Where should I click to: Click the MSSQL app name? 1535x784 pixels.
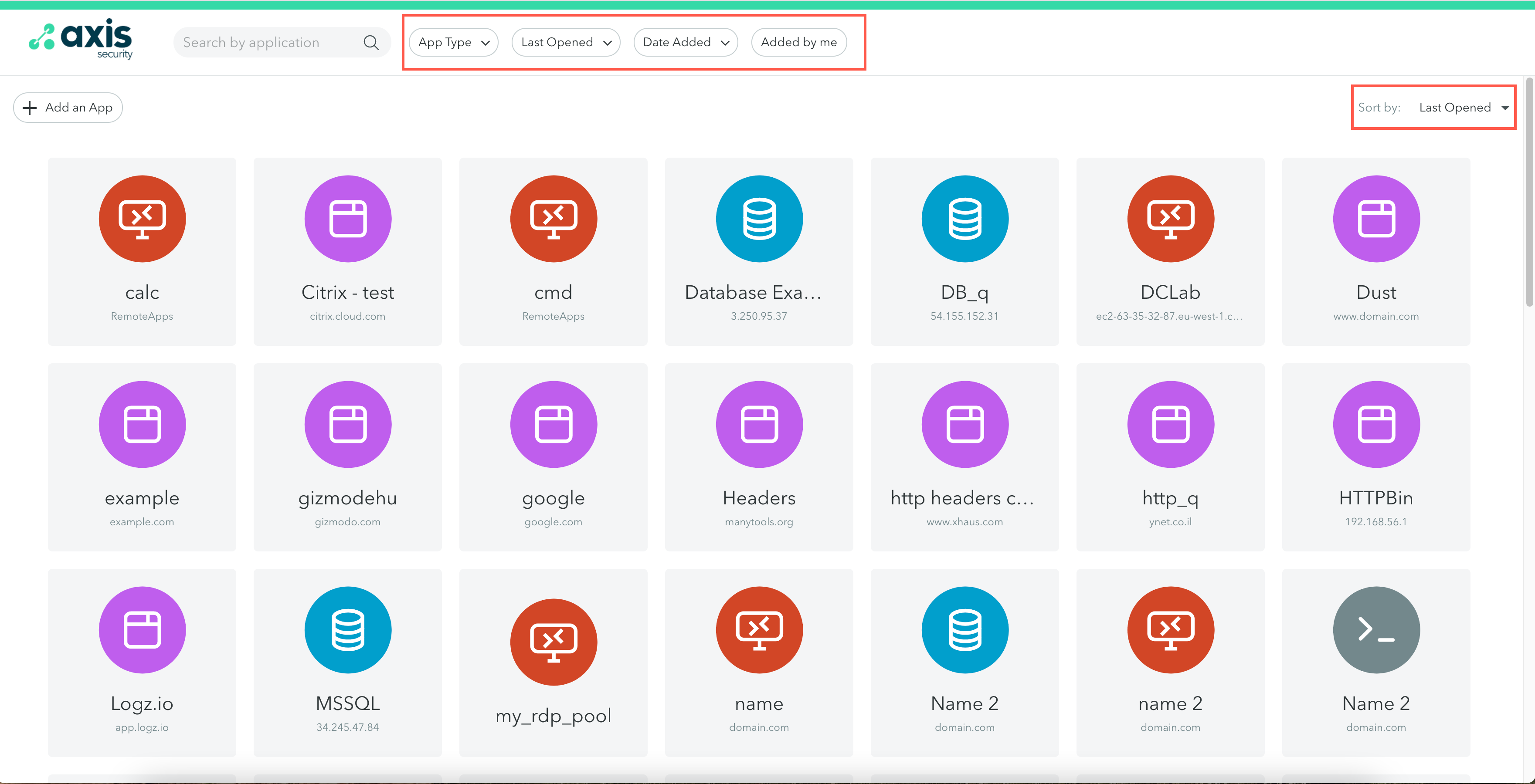[x=347, y=703]
